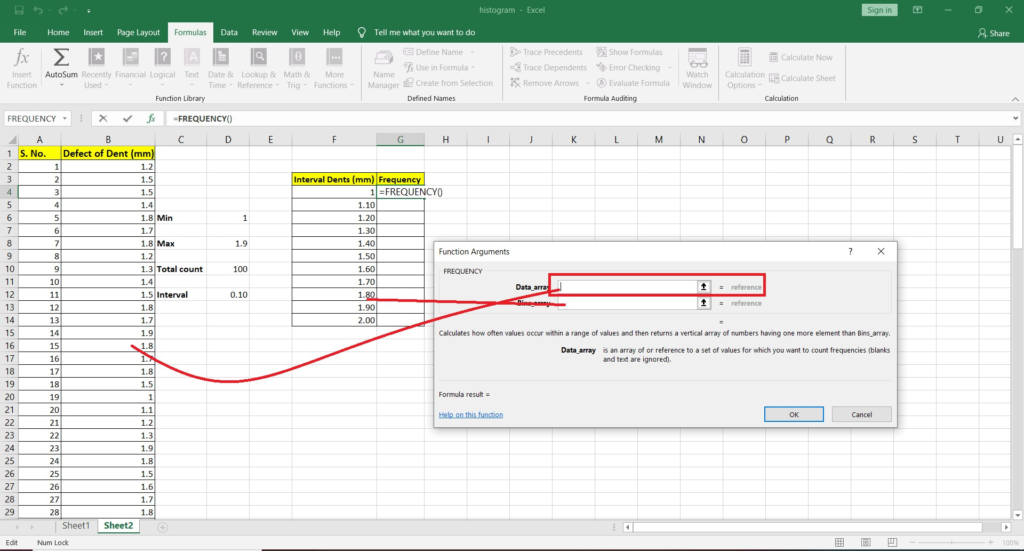Click the zoom slider in the status bar
The height and width of the screenshot is (551, 1024).
click(x=952, y=543)
